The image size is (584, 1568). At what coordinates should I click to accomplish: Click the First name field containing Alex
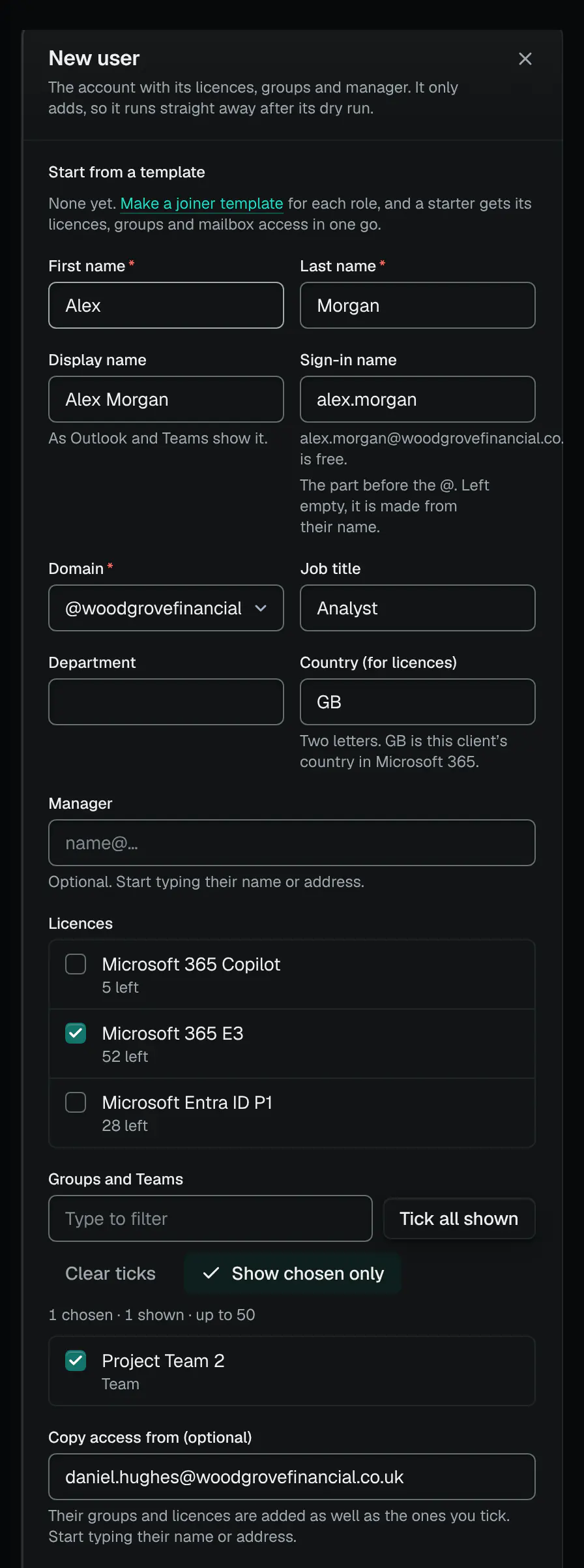166,305
